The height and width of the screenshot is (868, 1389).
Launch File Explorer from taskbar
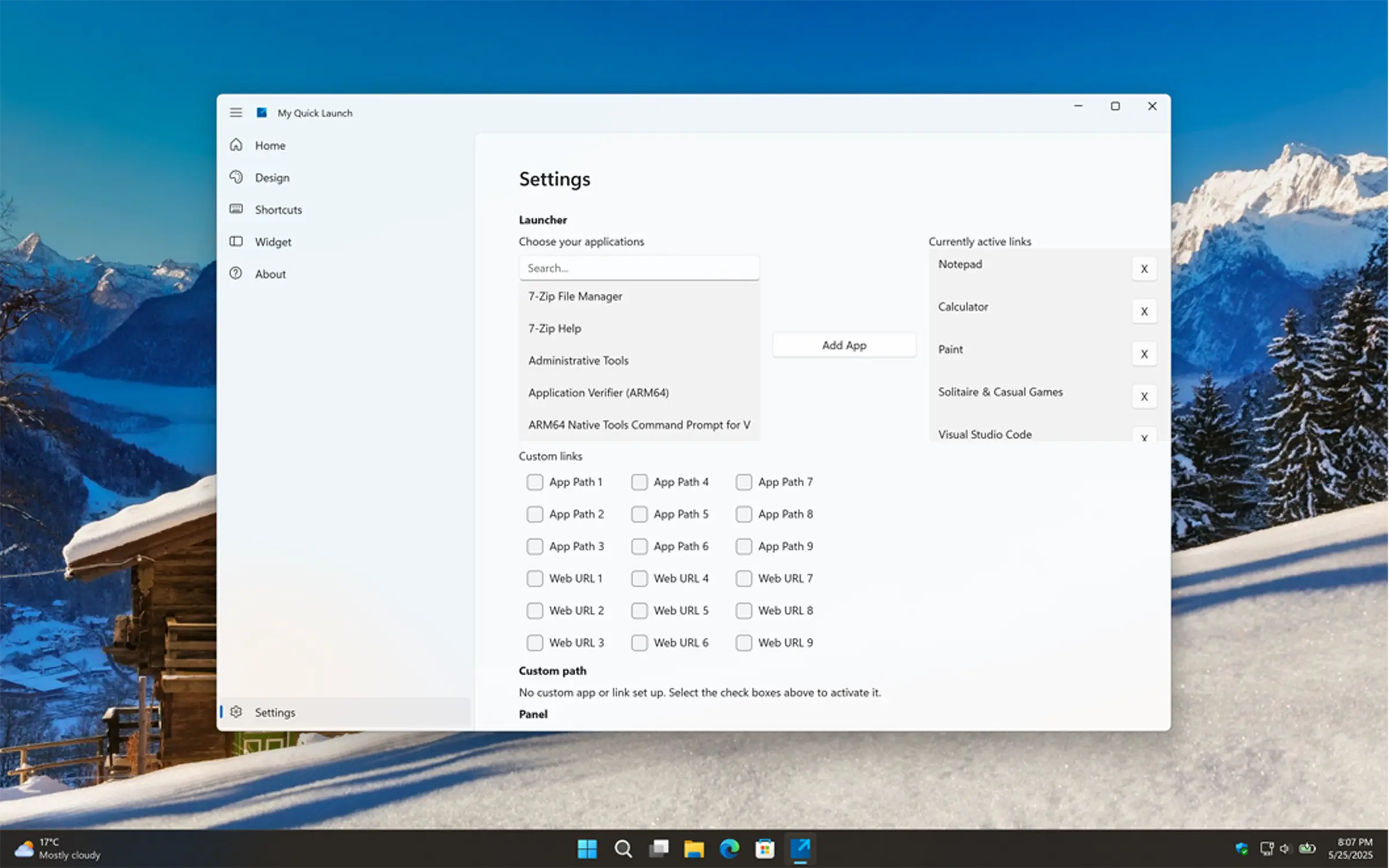[x=694, y=849]
